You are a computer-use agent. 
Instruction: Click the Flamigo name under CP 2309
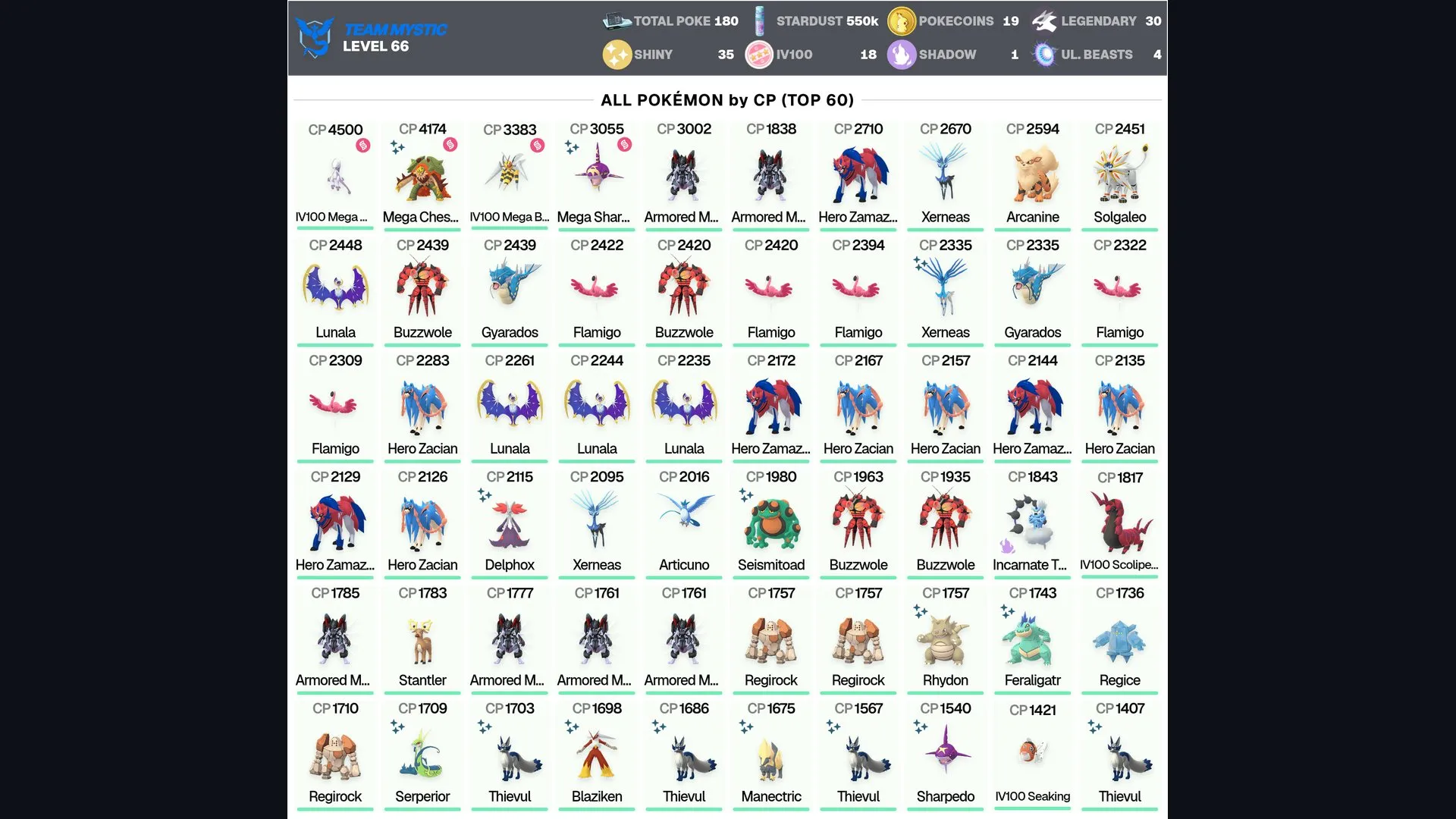[x=335, y=448]
